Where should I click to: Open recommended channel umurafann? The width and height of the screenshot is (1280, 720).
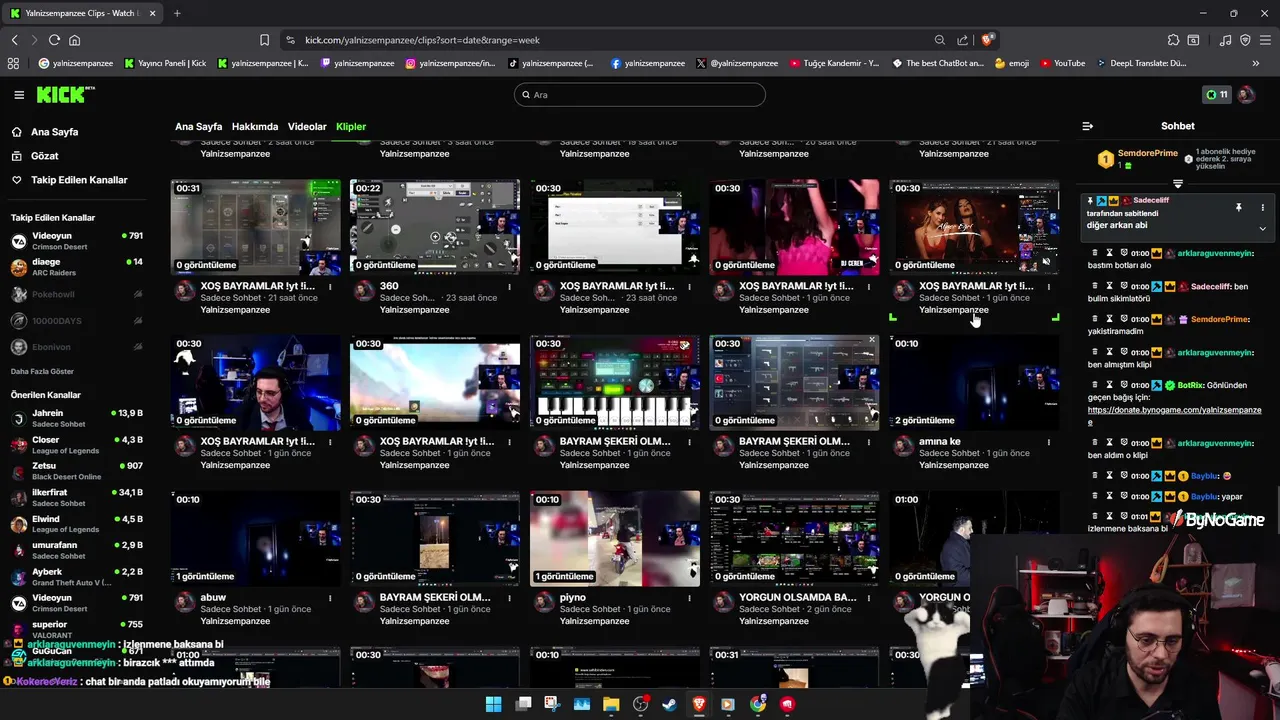tap(76, 550)
